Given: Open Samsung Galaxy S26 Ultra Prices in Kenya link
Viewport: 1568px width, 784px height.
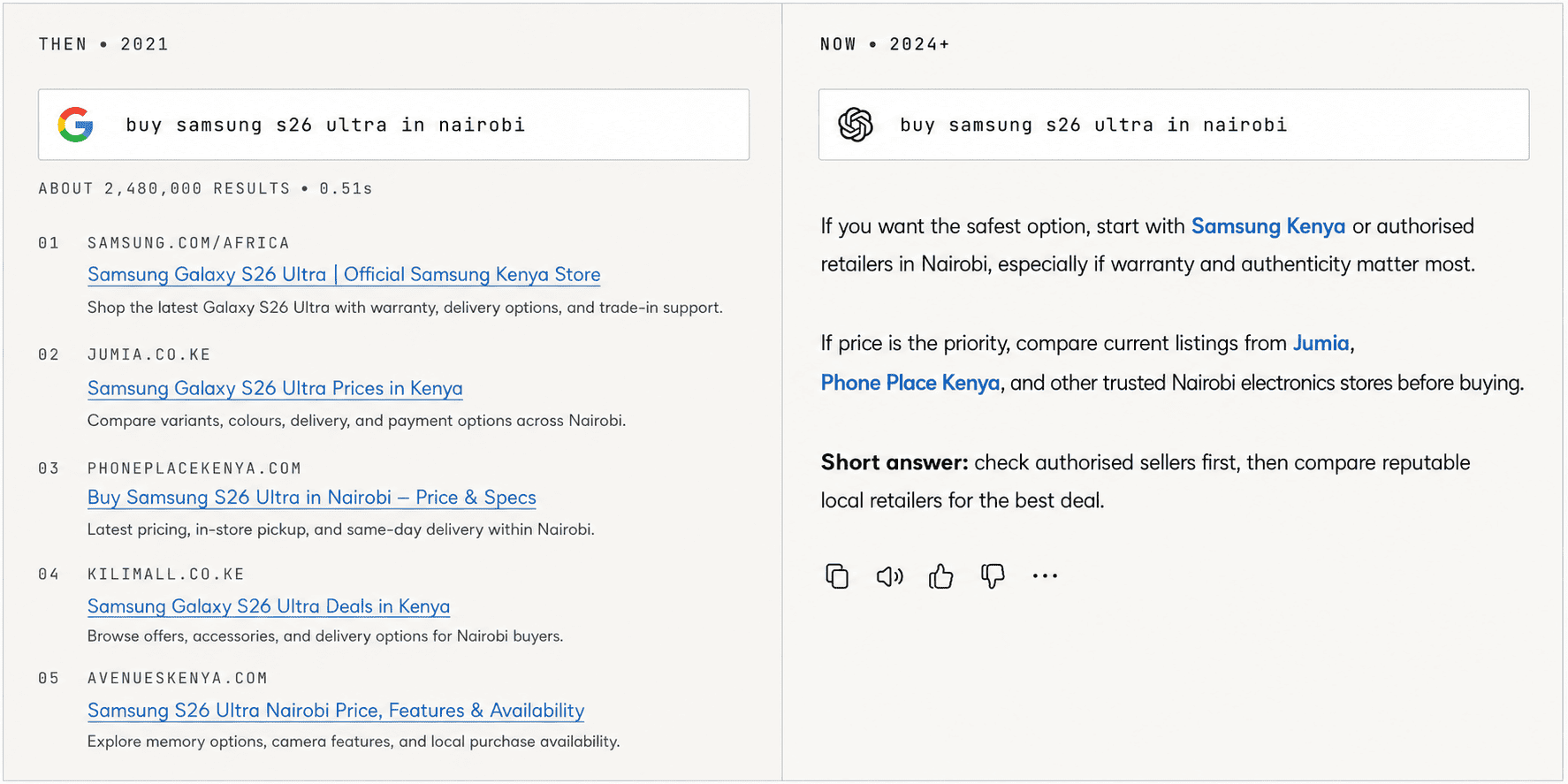Looking at the screenshot, I should click(275, 388).
